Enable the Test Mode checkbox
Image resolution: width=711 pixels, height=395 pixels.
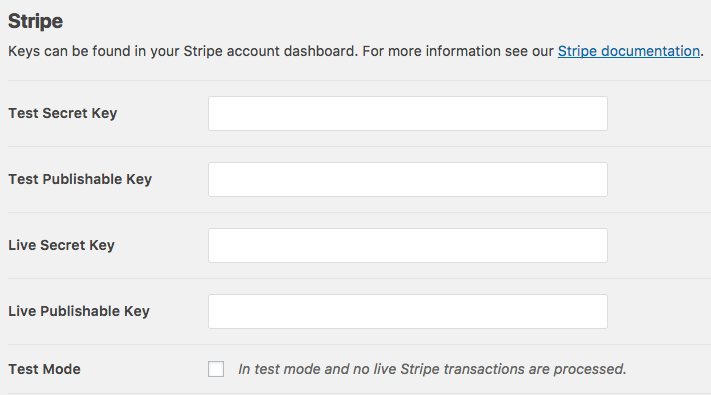tap(216, 369)
